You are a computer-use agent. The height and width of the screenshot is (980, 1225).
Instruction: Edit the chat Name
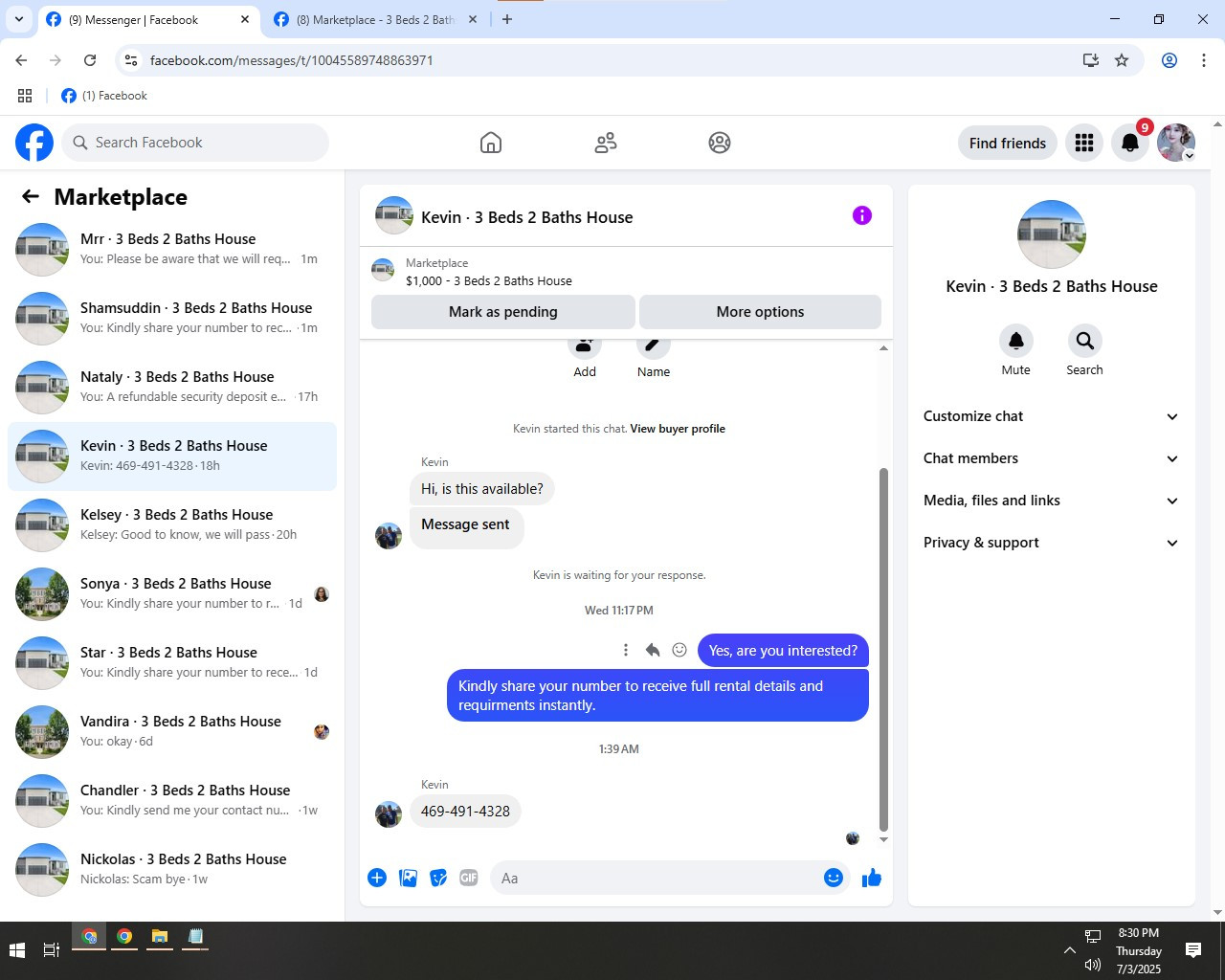pyautogui.click(x=654, y=346)
